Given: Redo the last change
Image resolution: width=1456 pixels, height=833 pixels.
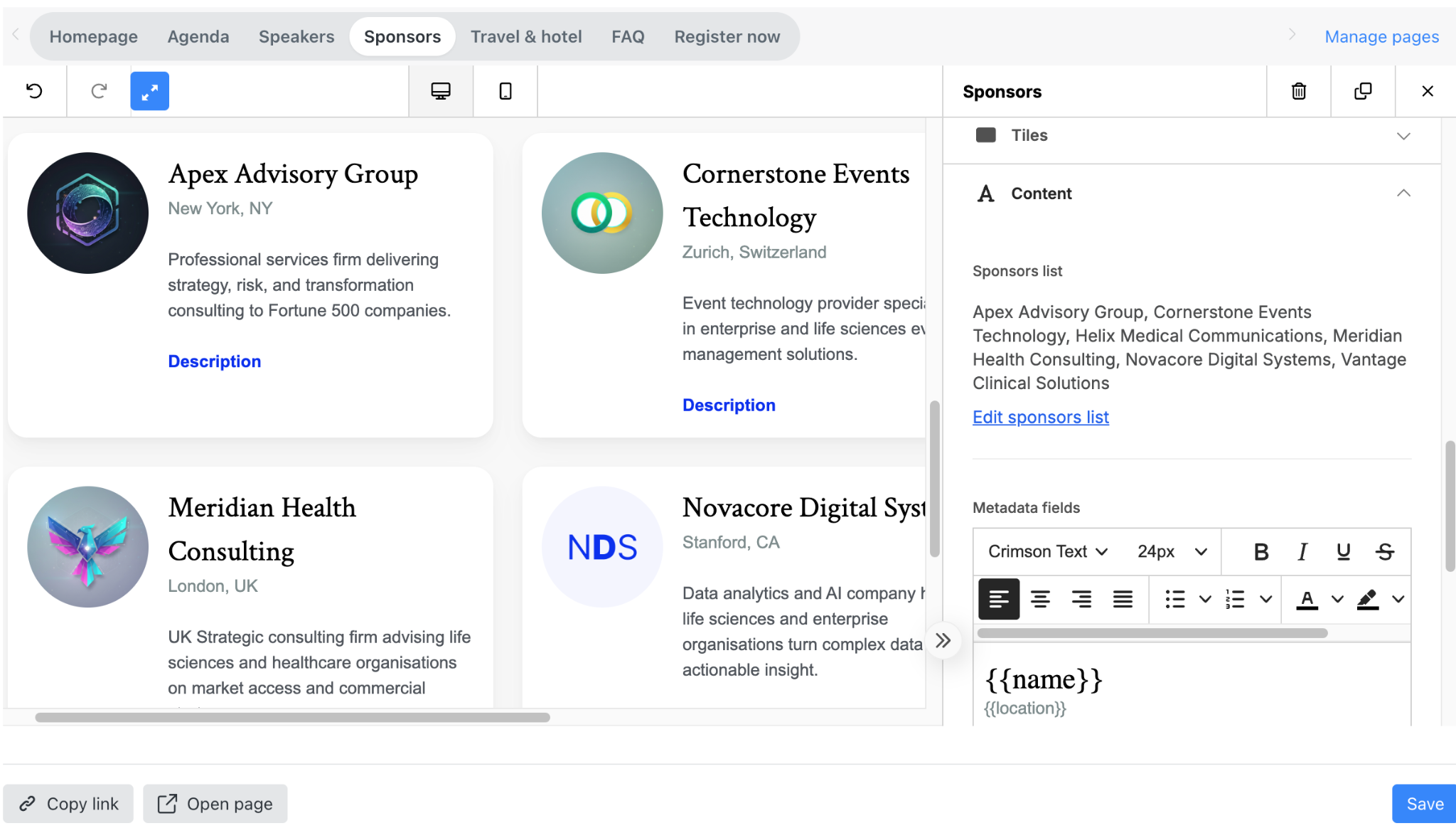Looking at the screenshot, I should click(99, 91).
